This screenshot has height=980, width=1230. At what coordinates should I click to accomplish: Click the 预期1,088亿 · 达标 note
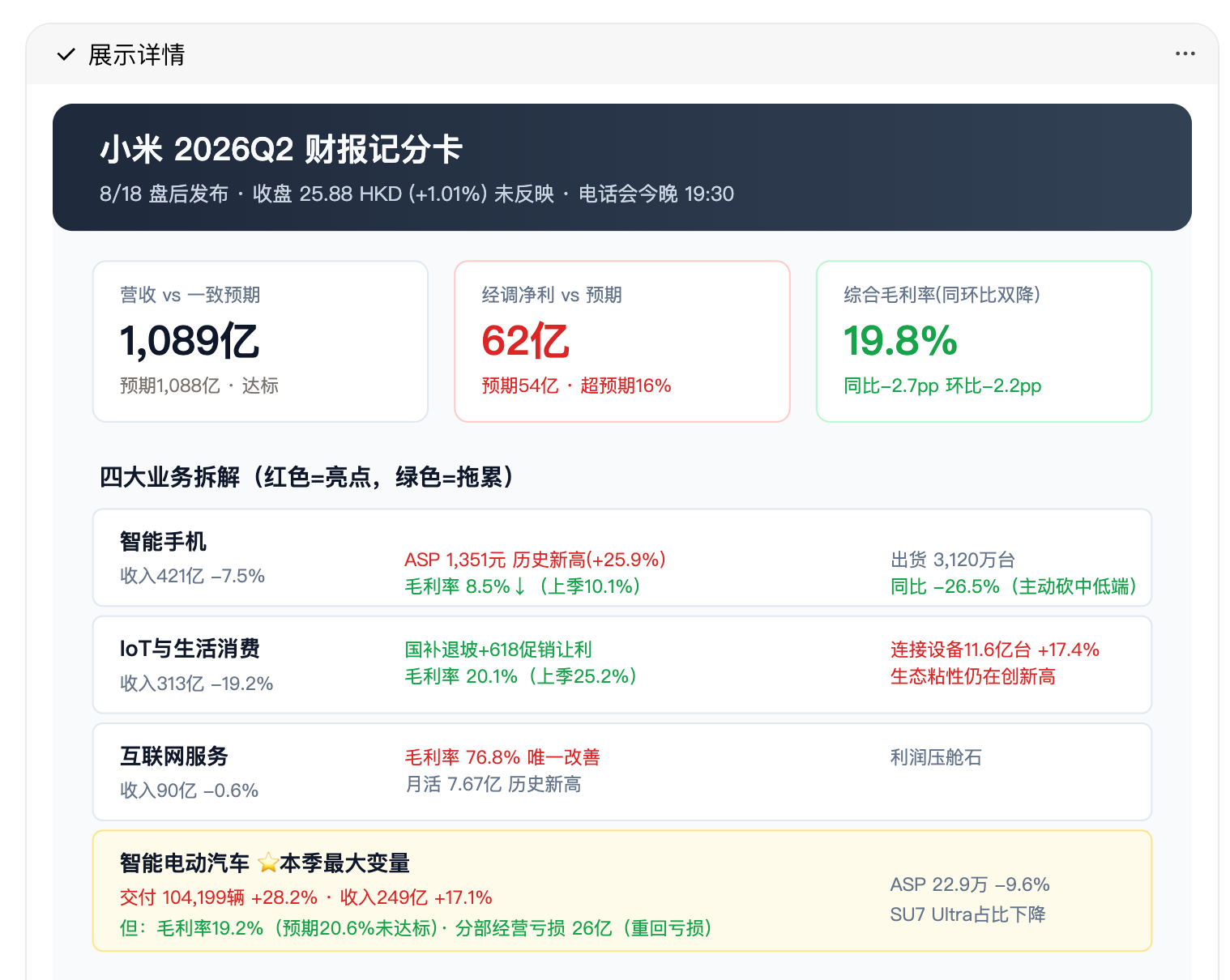[x=199, y=386]
